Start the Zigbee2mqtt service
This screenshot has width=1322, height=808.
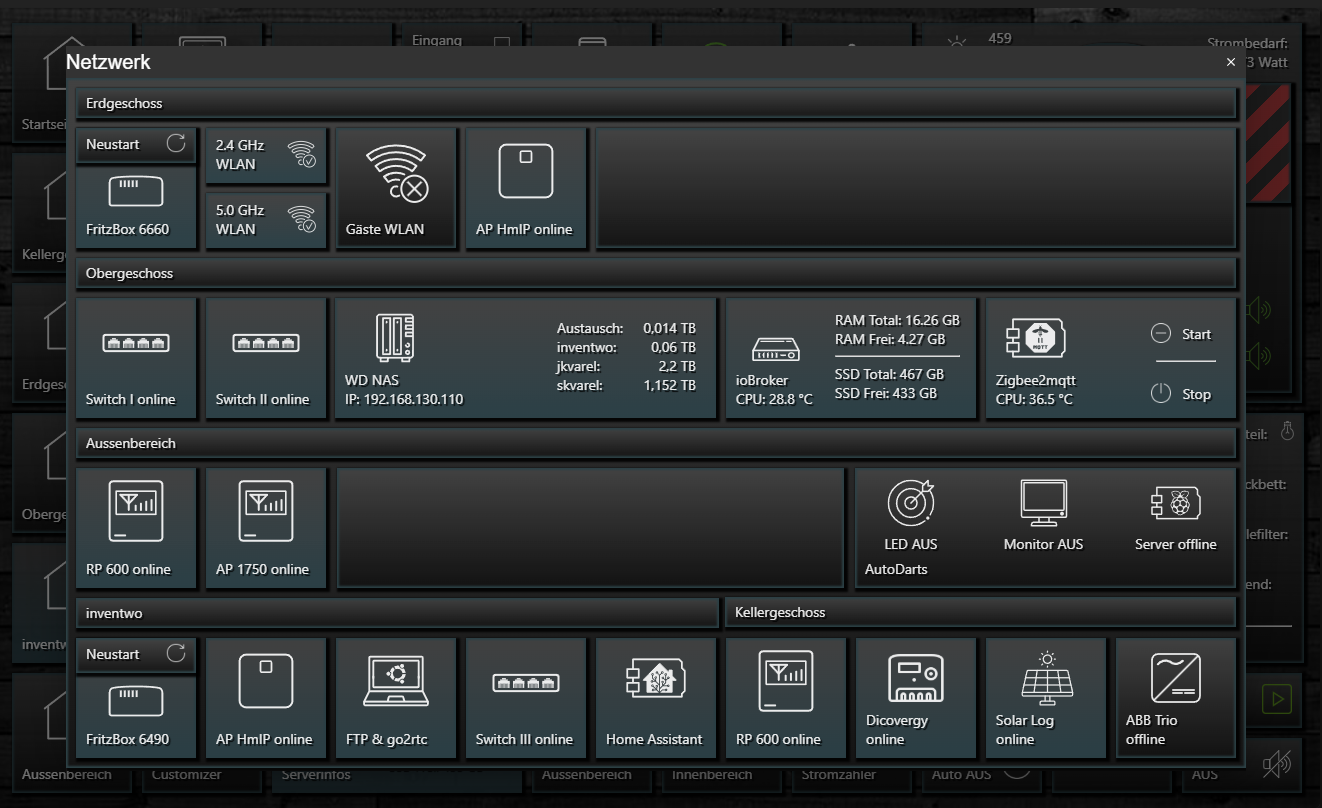(x=1181, y=334)
